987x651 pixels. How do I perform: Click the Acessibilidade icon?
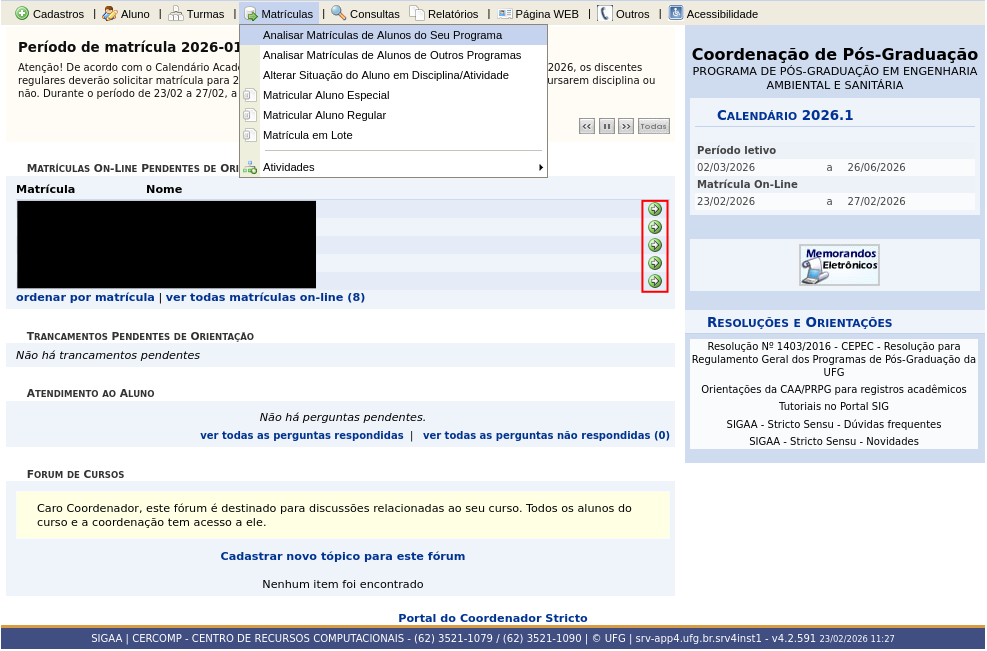(x=674, y=13)
